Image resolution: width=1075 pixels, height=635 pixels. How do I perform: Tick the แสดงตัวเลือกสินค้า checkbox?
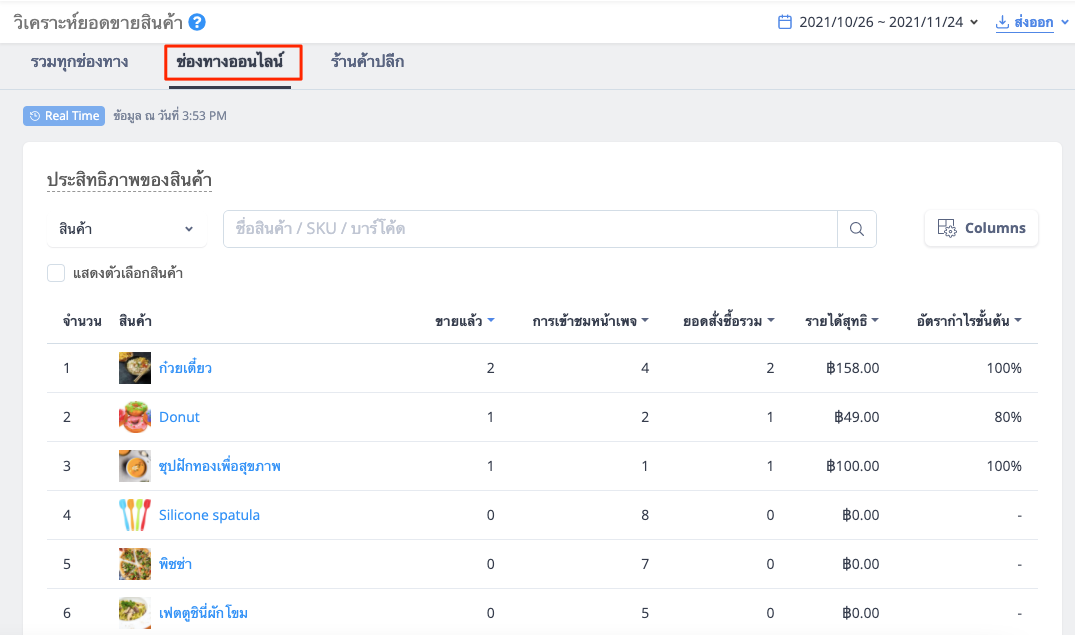coord(56,273)
